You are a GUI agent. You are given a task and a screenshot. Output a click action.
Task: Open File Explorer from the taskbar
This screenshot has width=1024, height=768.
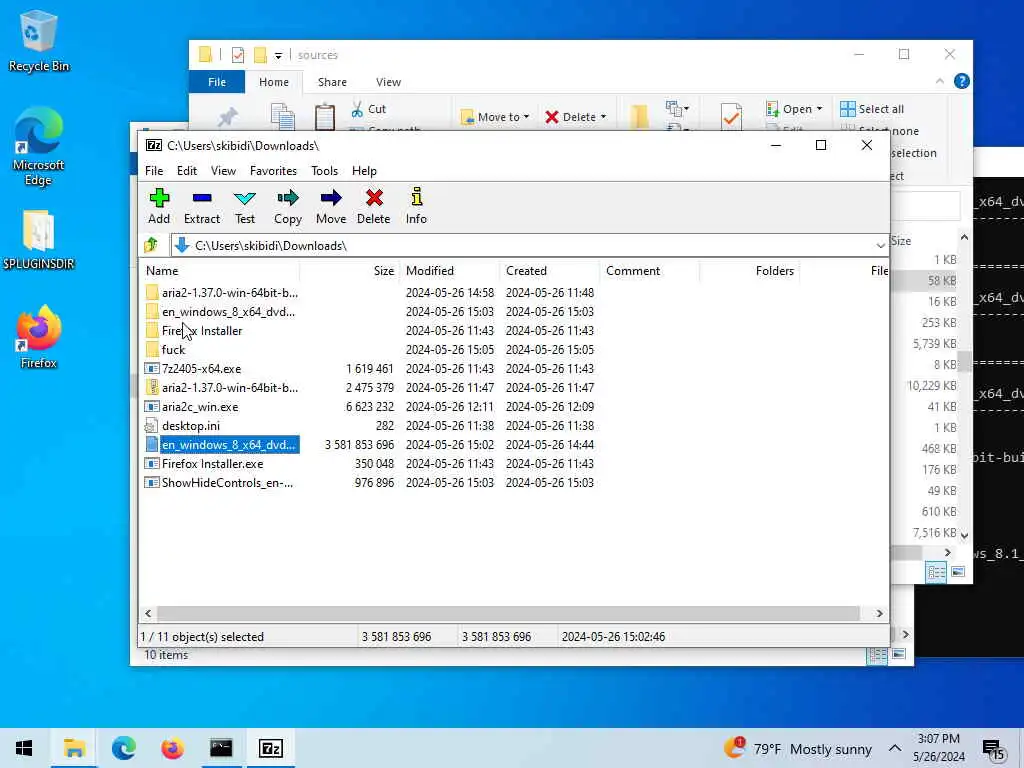coord(74,748)
